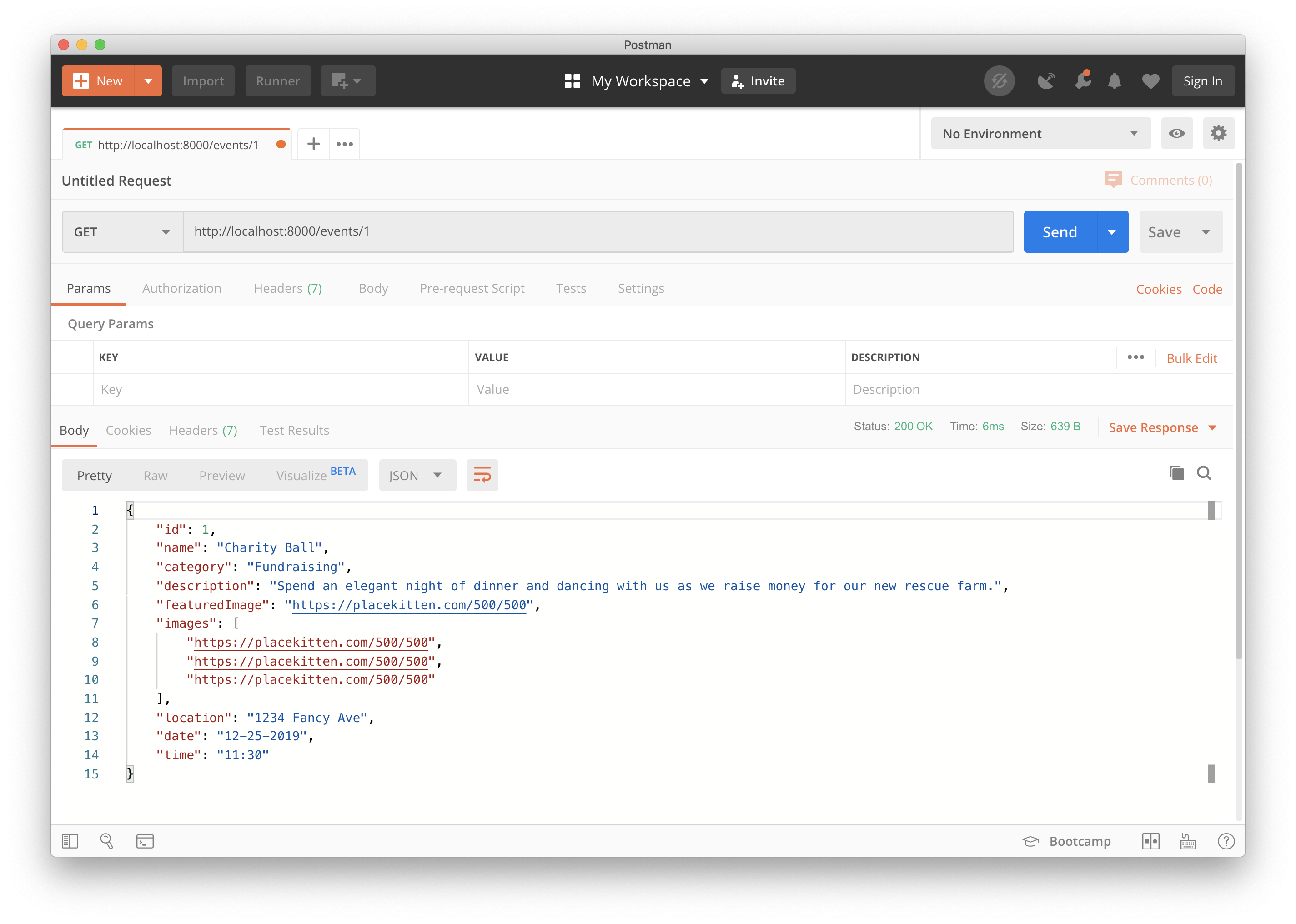This screenshot has width=1296, height=924.
Task: Open the JSON format dropdown
Action: point(417,476)
